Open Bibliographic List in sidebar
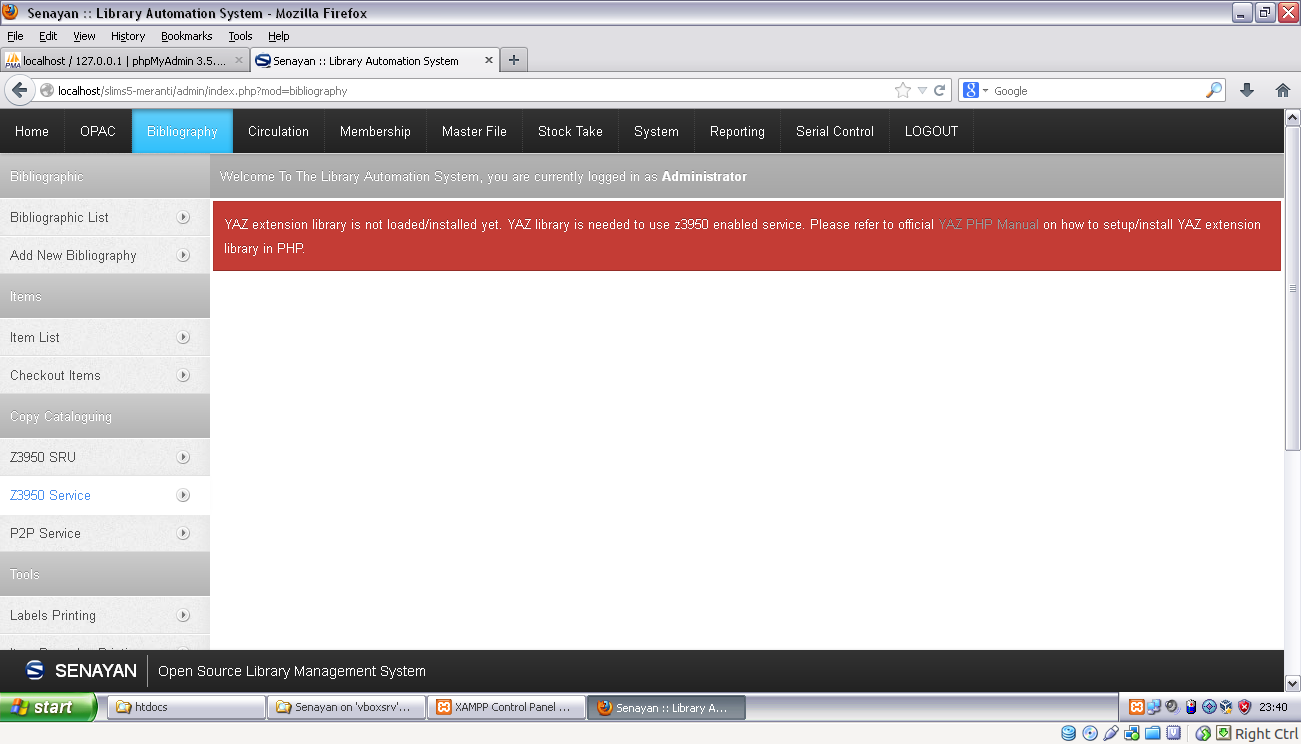Viewport: 1301px width, 744px height. (105, 217)
